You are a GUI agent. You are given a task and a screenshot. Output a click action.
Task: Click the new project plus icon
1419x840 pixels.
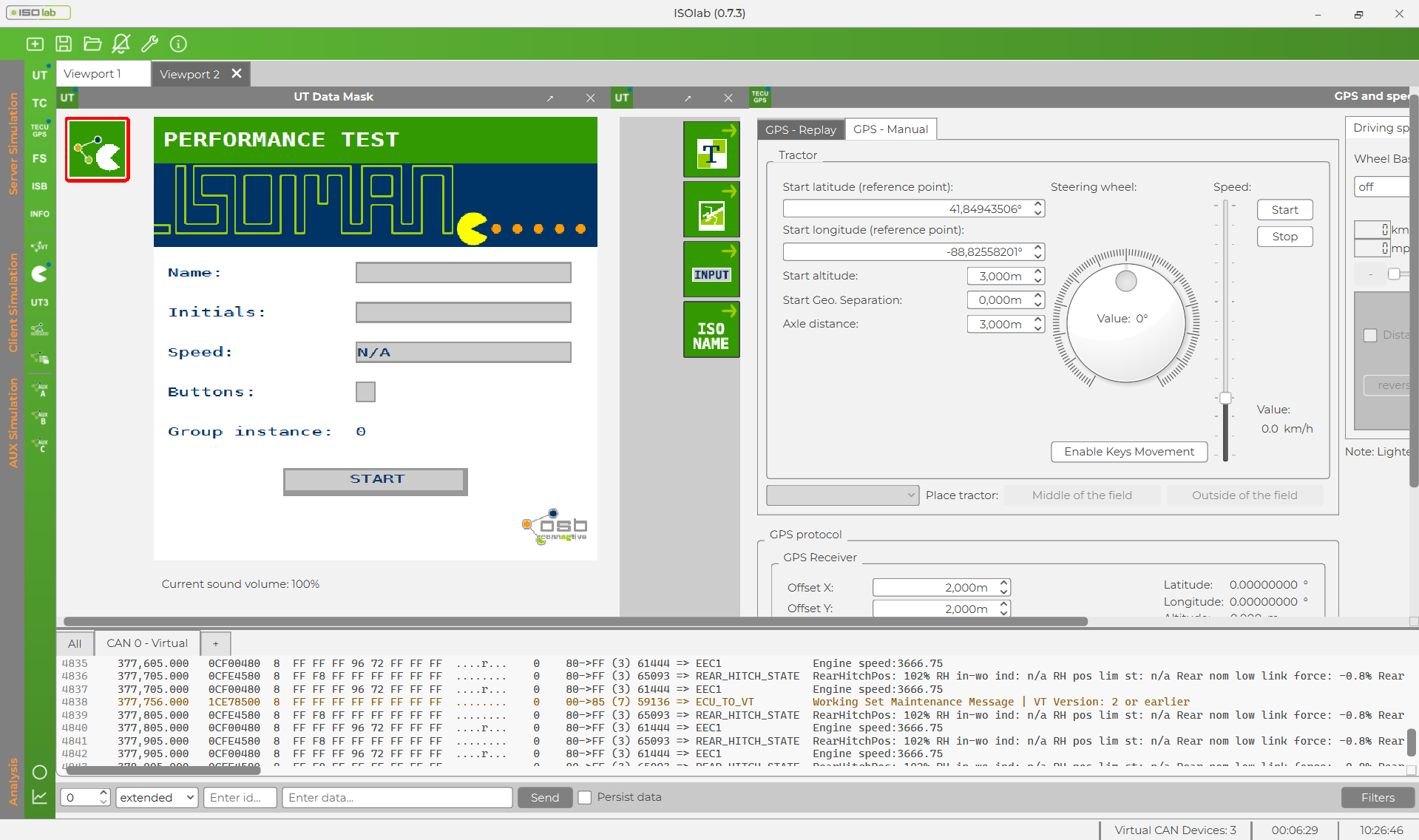click(35, 44)
